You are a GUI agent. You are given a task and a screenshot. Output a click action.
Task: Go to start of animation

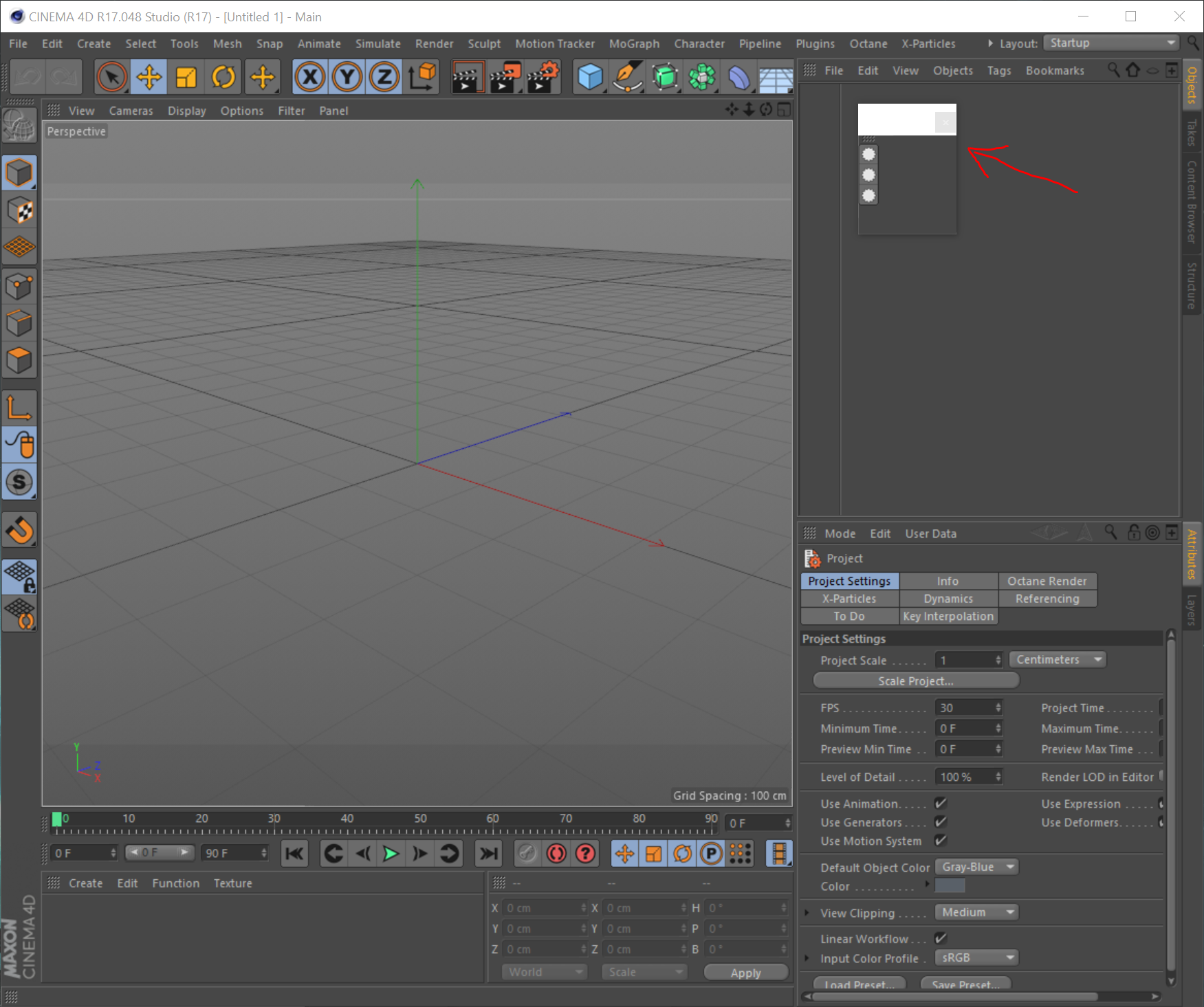click(294, 853)
